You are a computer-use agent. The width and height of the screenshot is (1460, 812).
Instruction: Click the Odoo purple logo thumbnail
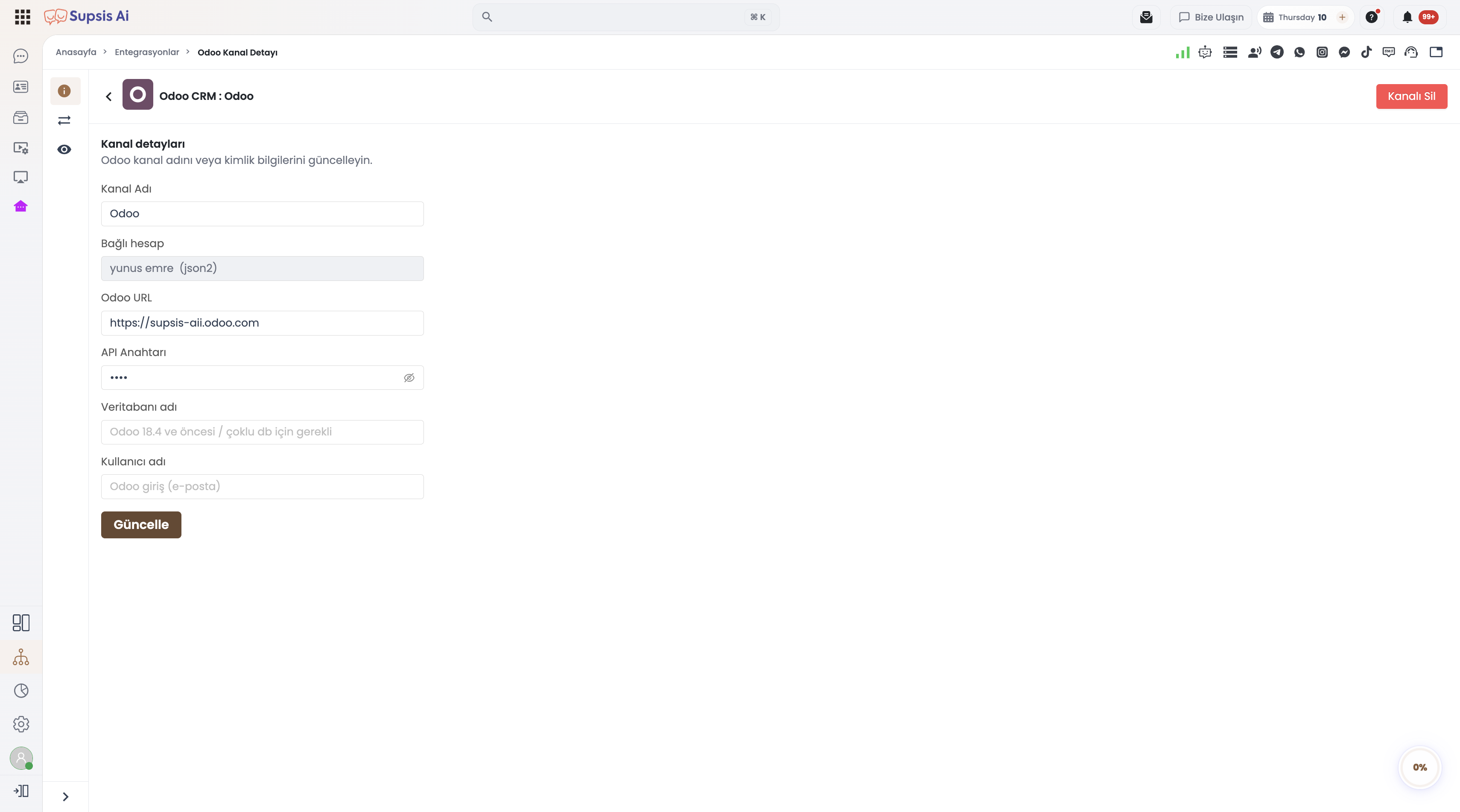(x=138, y=95)
